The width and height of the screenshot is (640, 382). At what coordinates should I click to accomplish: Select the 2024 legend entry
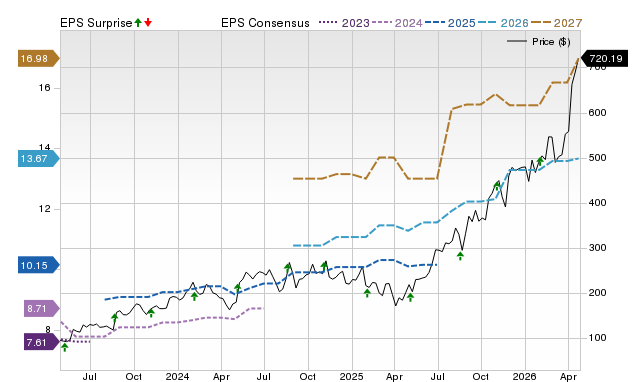tap(397, 23)
